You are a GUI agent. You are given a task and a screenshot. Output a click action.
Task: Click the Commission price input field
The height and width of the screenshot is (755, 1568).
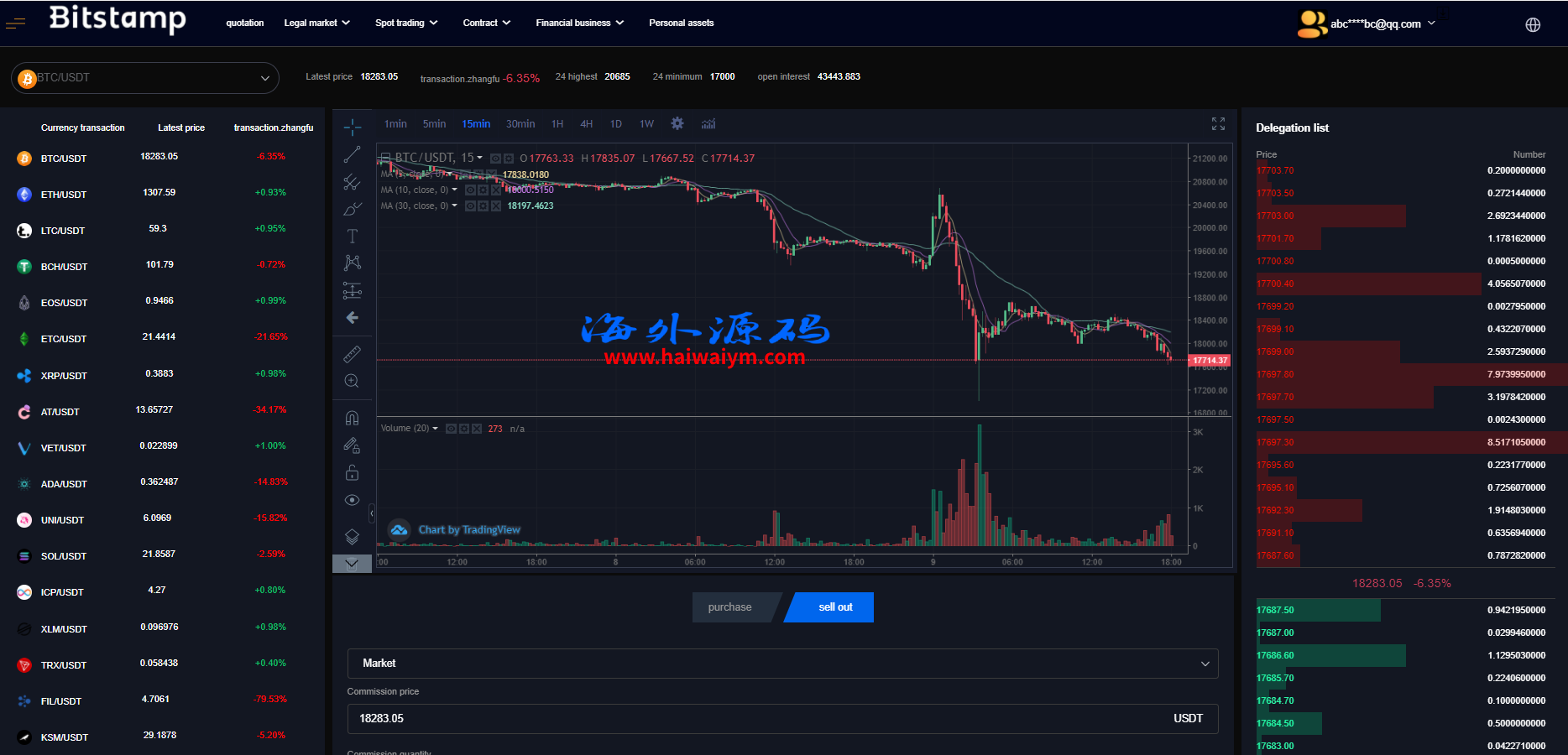[x=755, y=719]
